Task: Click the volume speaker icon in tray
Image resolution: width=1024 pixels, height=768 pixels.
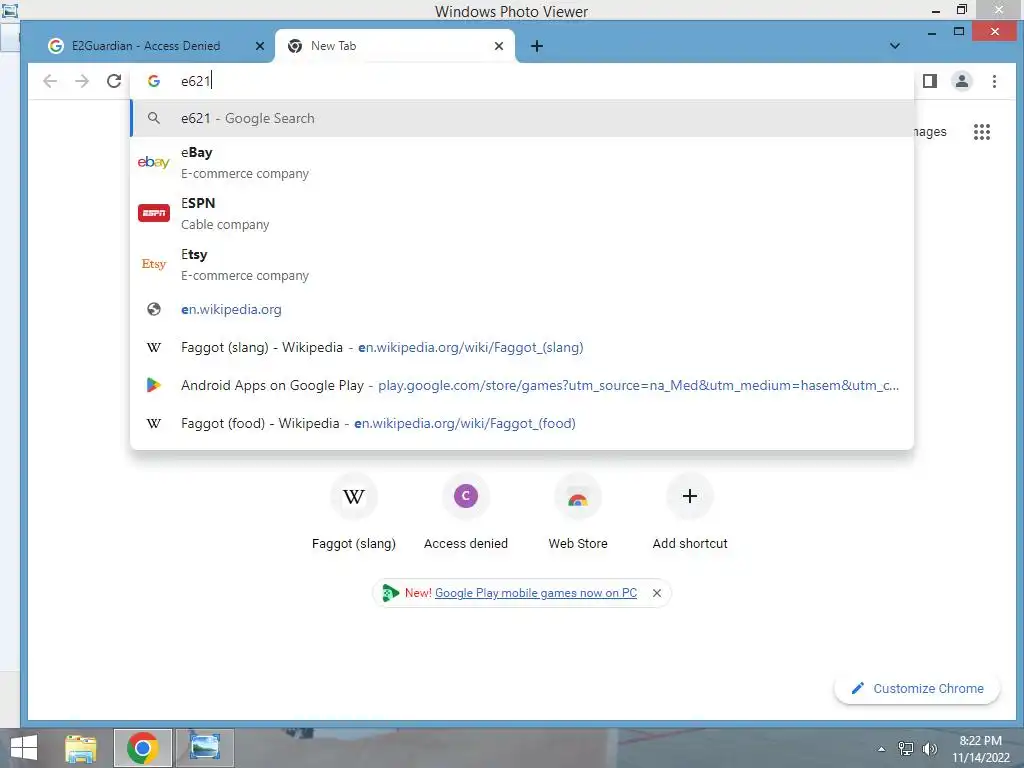Action: [929, 749]
